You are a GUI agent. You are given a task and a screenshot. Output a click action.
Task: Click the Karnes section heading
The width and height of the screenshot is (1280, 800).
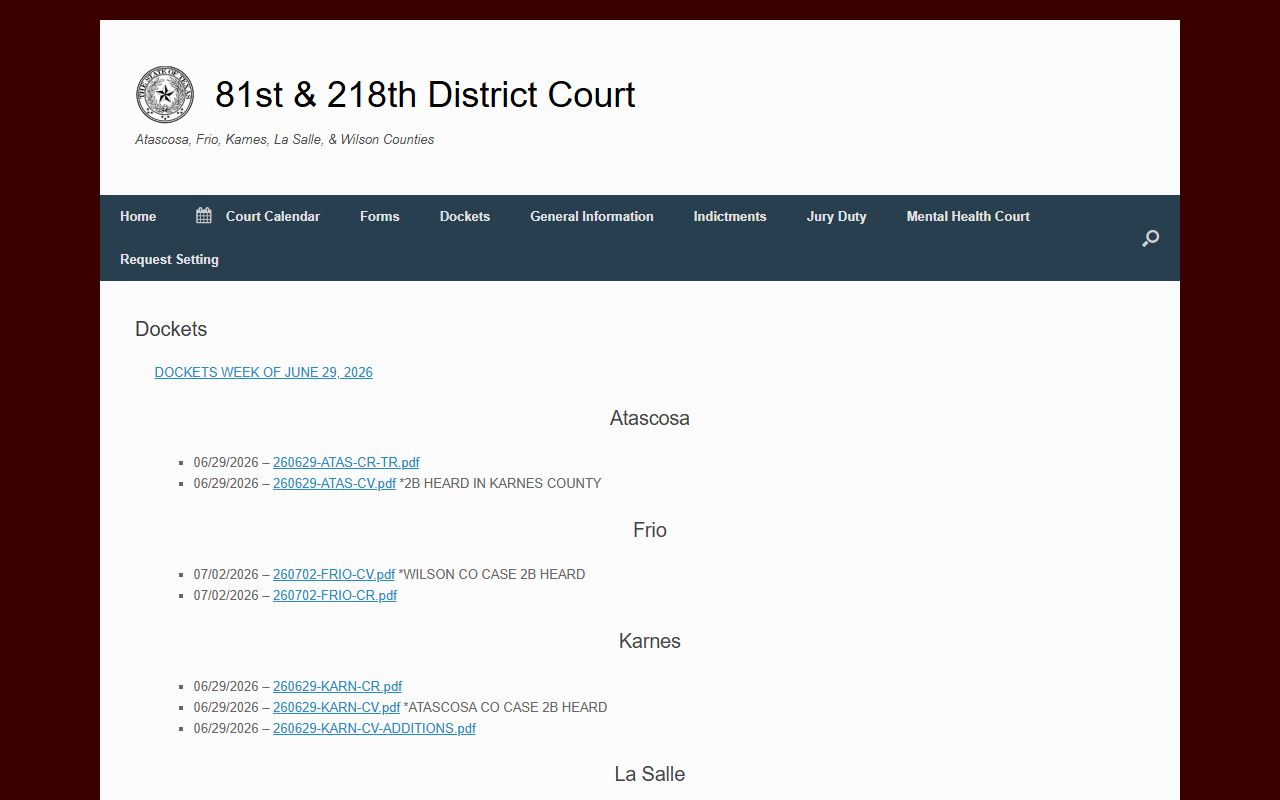pyautogui.click(x=650, y=641)
